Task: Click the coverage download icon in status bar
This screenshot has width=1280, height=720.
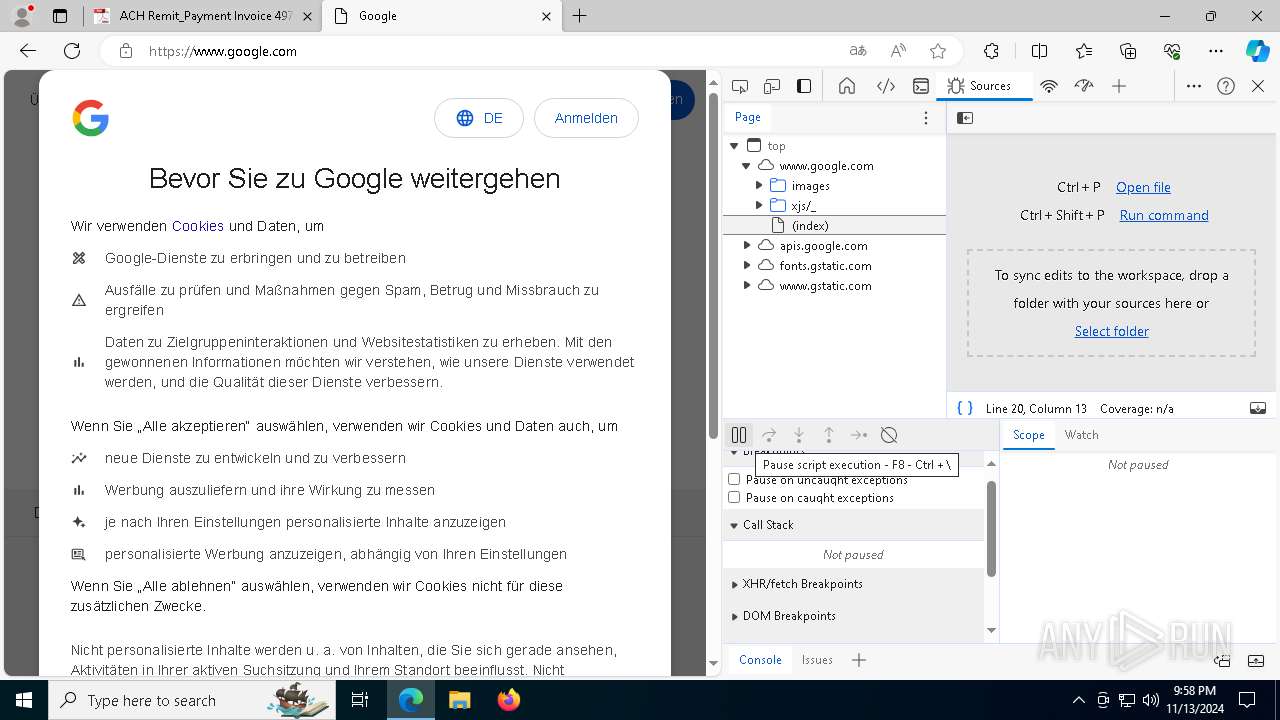Action: [x=1258, y=408]
